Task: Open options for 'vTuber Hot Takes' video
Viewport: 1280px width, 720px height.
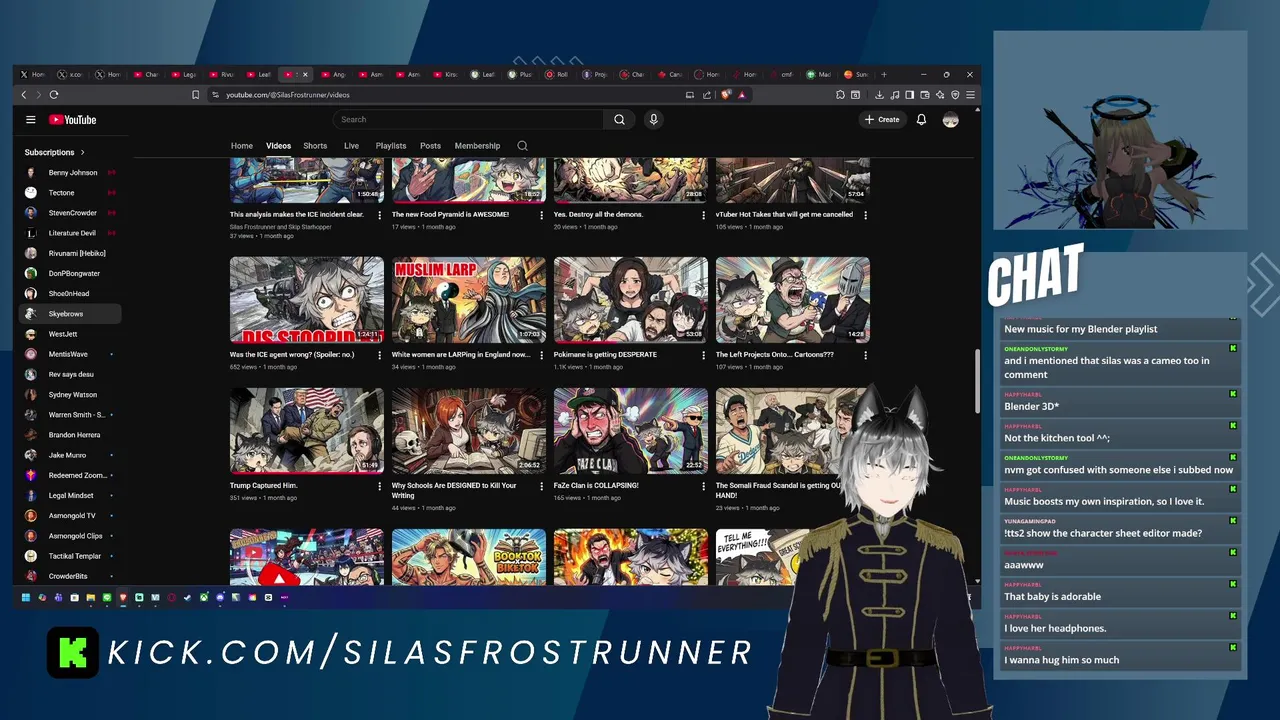Action: [x=865, y=215]
